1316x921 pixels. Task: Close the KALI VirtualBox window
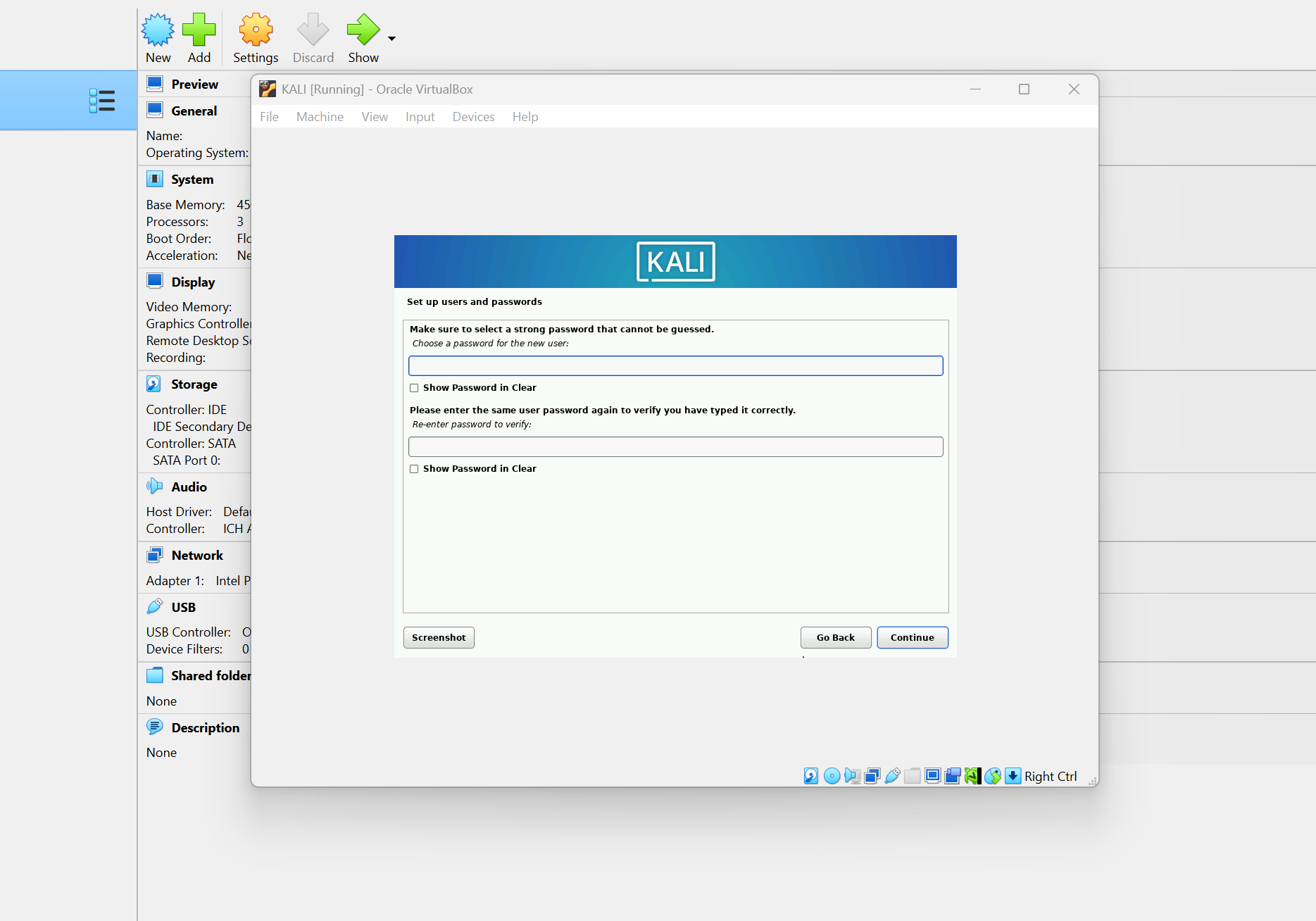pyautogui.click(x=1074, y=89)
